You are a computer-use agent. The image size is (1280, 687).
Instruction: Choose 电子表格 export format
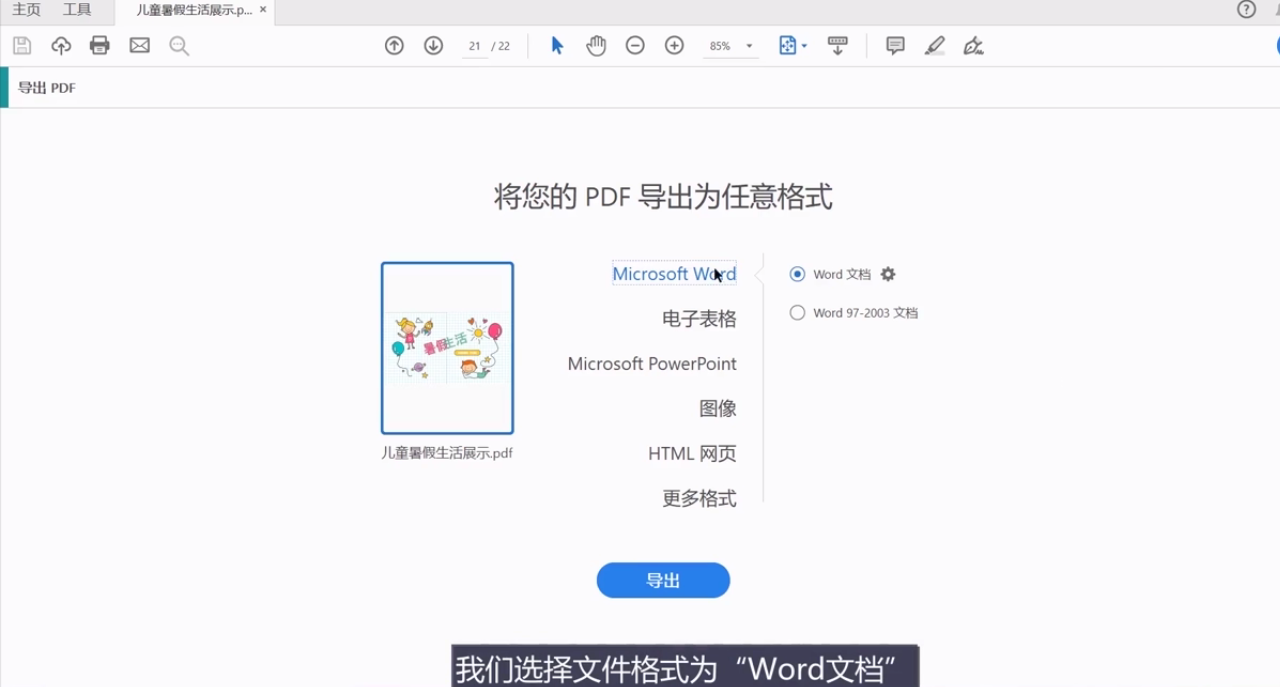(x=699, y=319)
